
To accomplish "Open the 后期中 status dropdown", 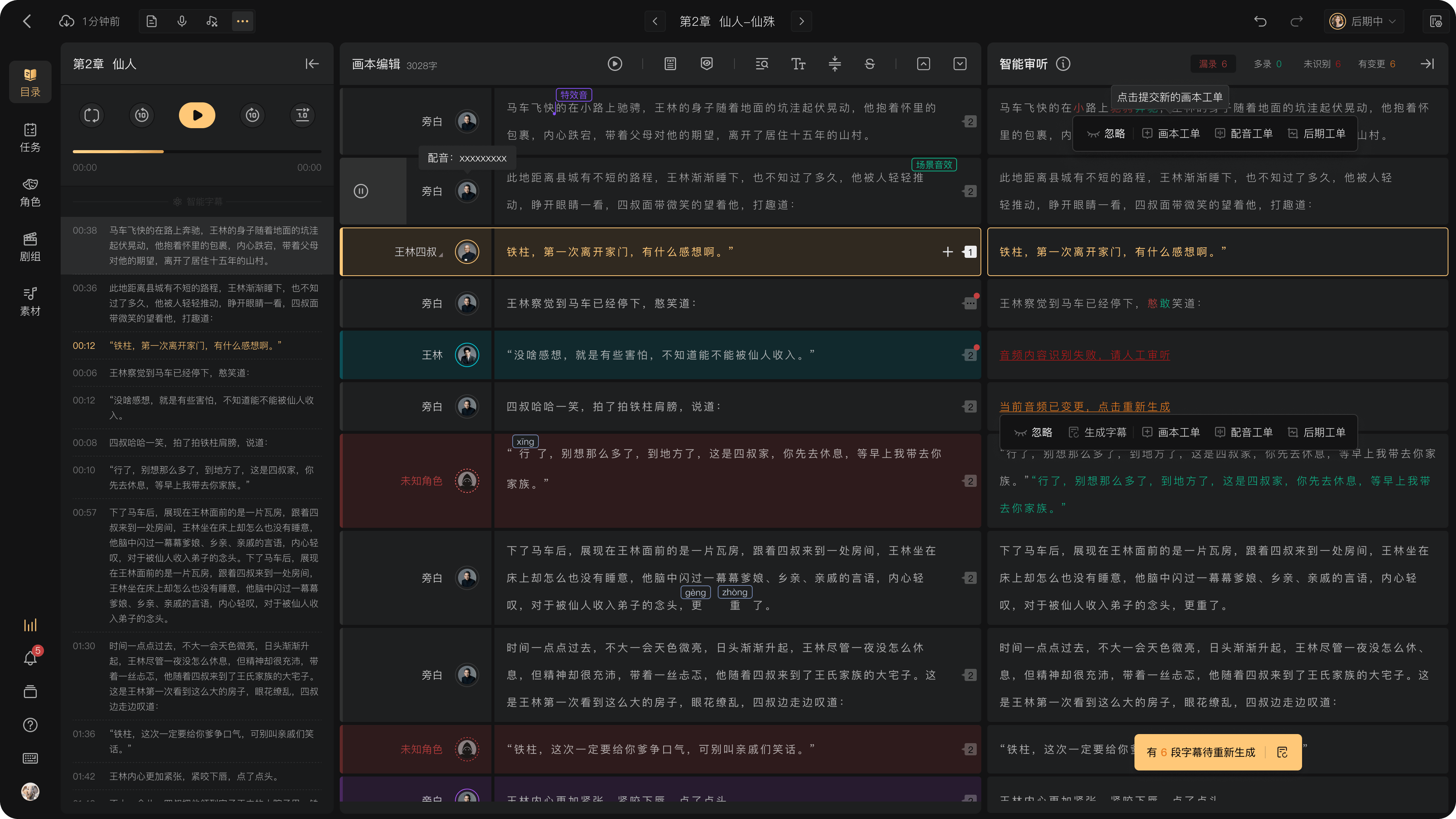I will point(1364,22).
